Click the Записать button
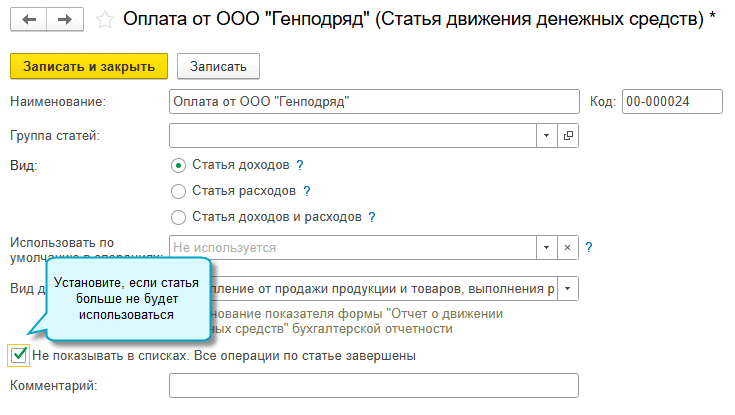The width and height of the screenshot is (735, 415). (218, 66)
